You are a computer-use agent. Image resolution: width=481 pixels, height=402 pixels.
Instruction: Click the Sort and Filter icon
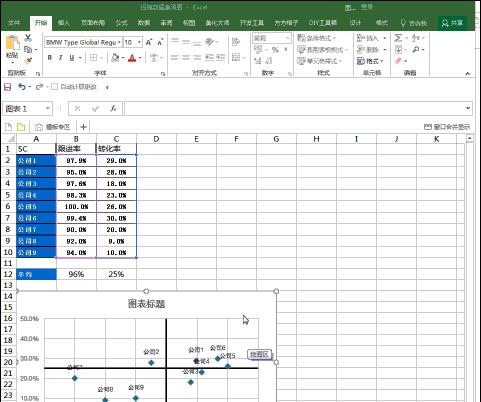point(416,38)
